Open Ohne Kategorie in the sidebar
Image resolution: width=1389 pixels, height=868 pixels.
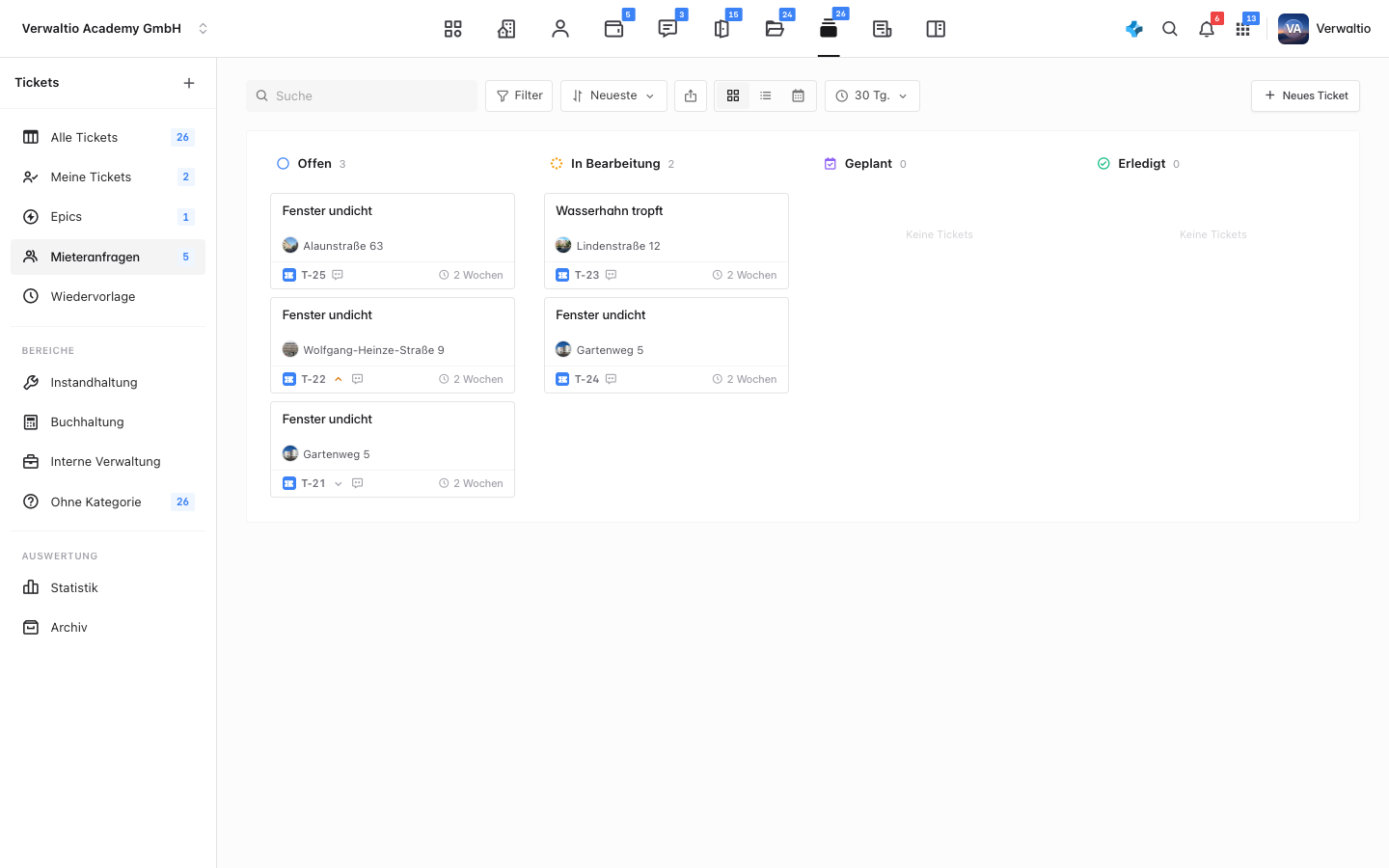coord(108,502)
